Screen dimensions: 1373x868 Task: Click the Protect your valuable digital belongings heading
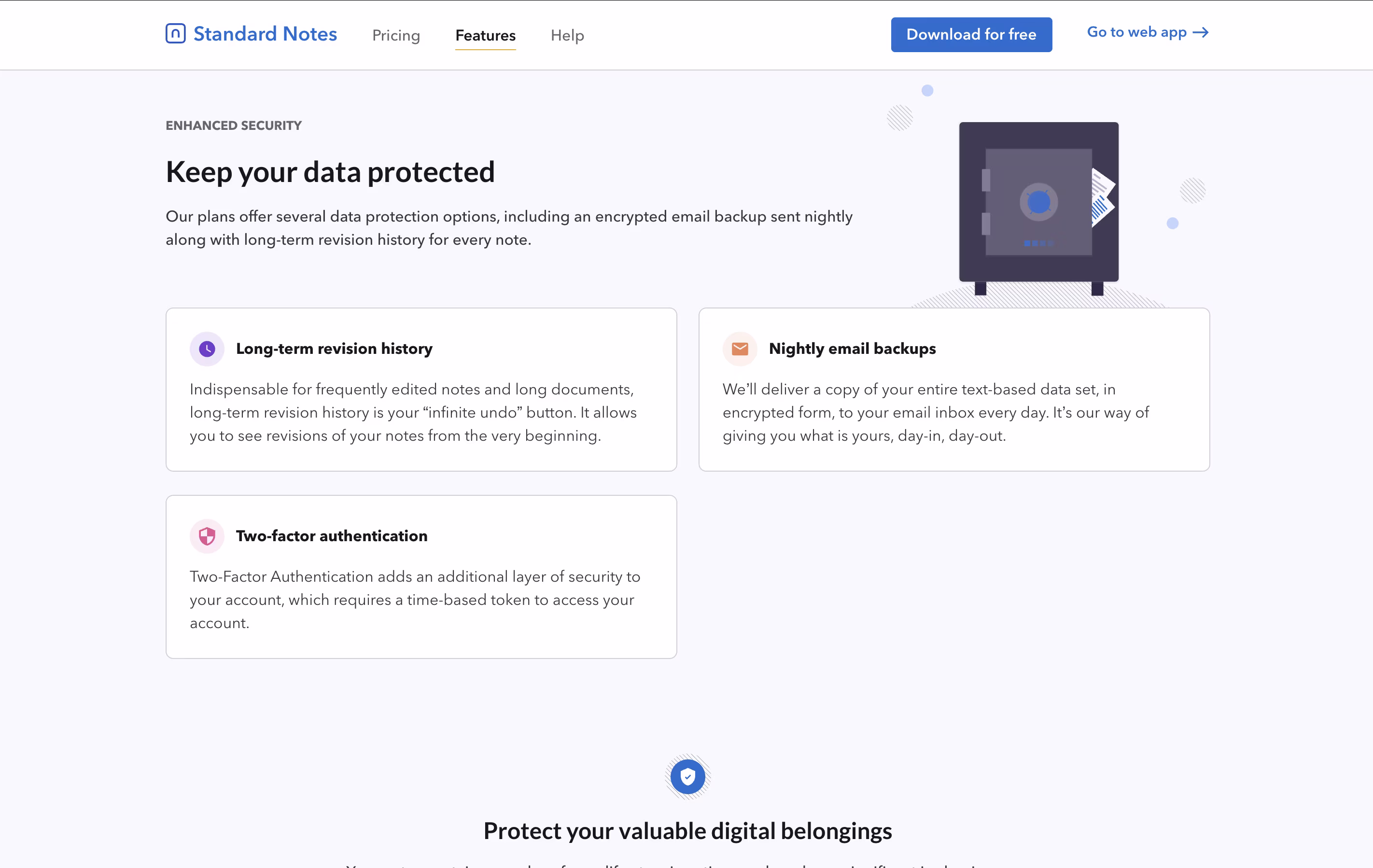pos(687,831)
